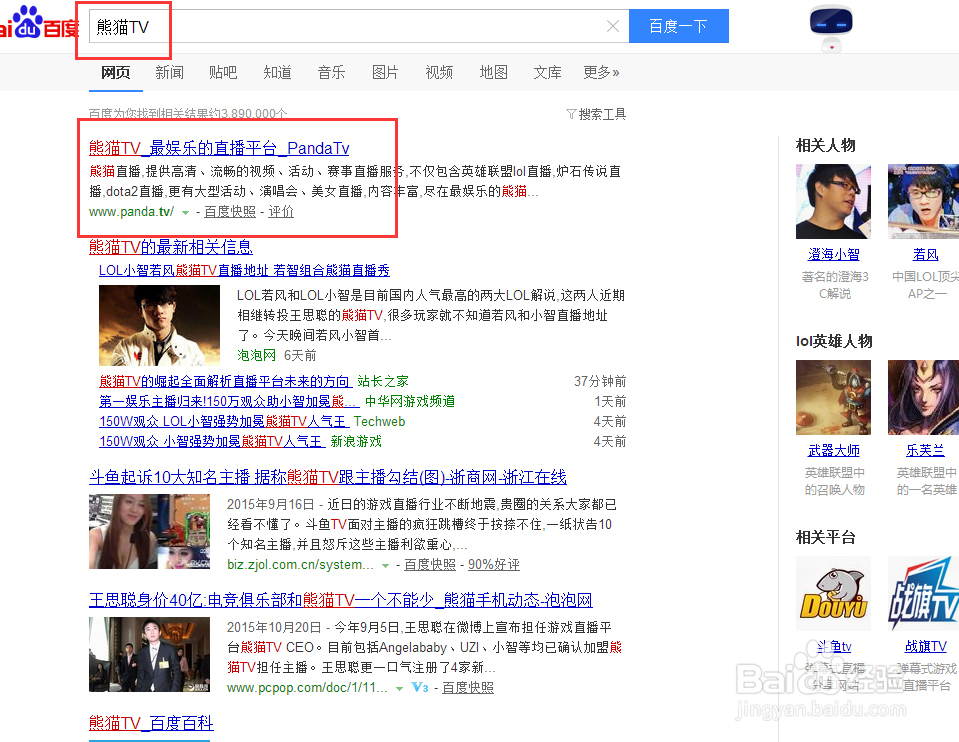Open the 战旗TV name link
This screenshot has width=959, height=742.
[x=925, y=646]
